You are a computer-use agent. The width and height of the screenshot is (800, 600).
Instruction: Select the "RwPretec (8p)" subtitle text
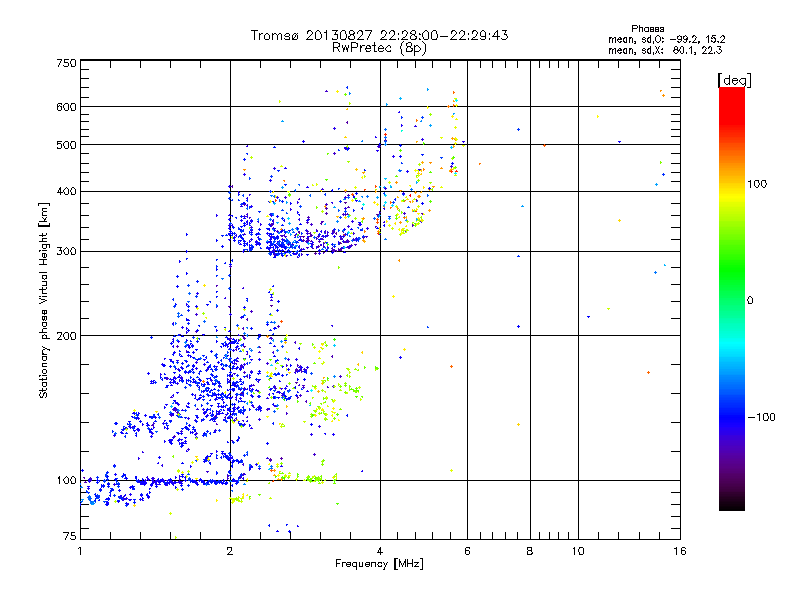click(379, 48)
